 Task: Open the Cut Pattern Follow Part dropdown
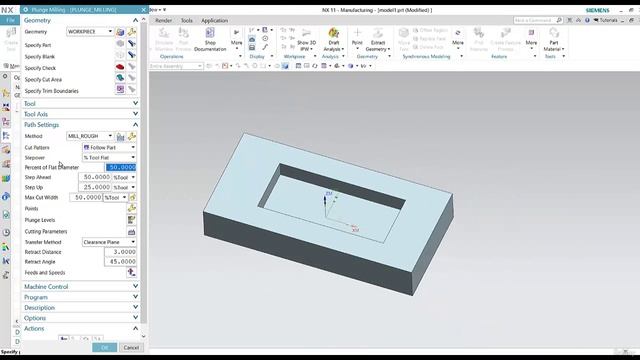click(109, 147)
